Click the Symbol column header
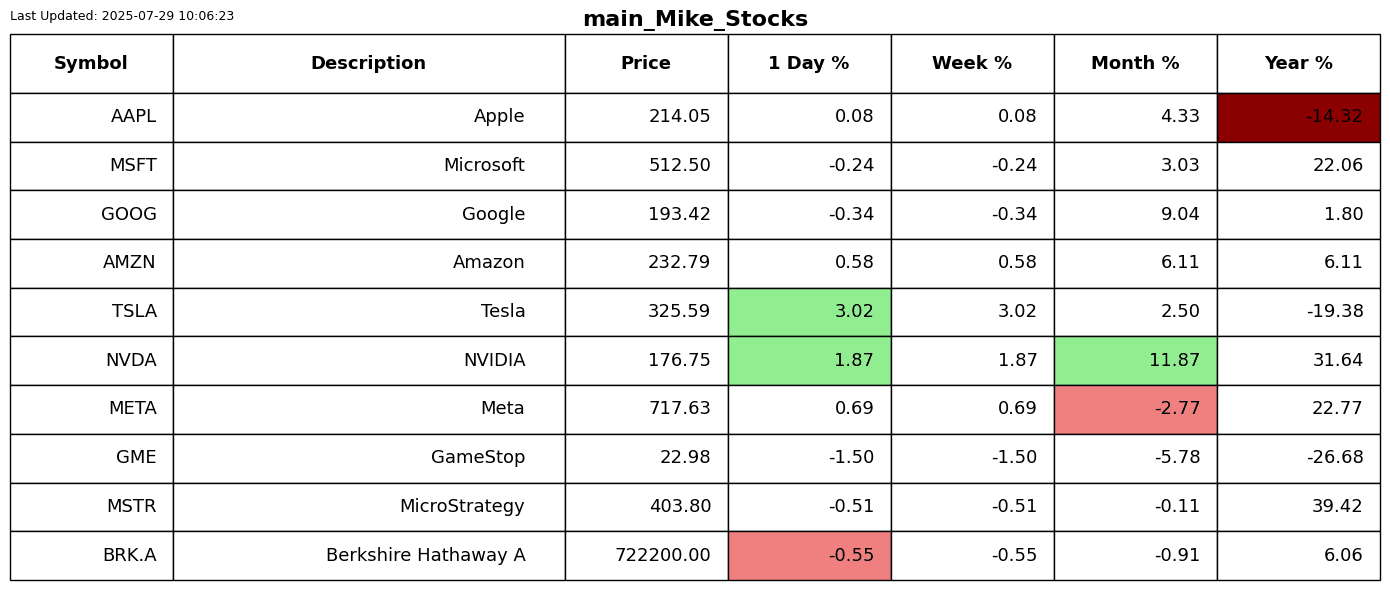Image resolution: width=1390 pixels, height=590 pixels. click(91, 64)
